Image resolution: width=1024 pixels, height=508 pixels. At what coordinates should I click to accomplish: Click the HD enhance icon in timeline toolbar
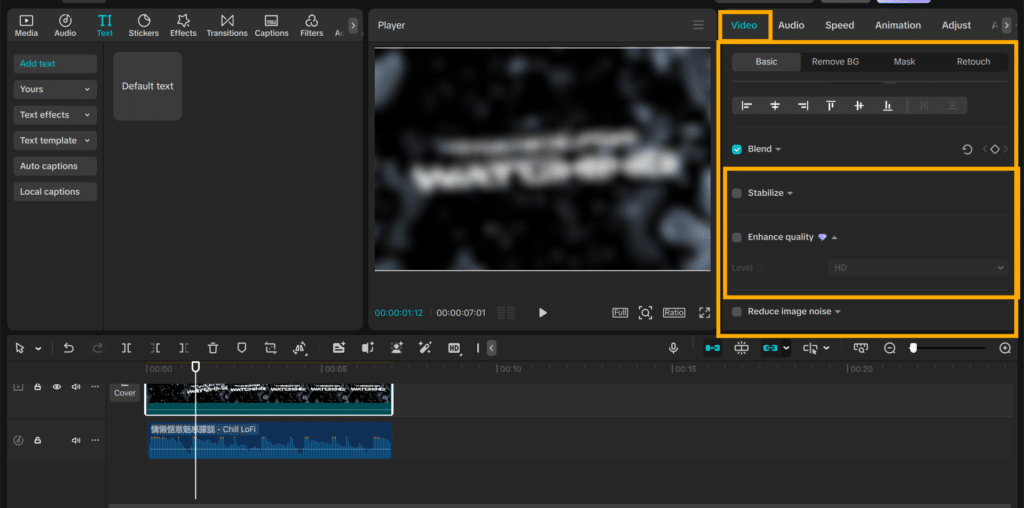[455, 349]
